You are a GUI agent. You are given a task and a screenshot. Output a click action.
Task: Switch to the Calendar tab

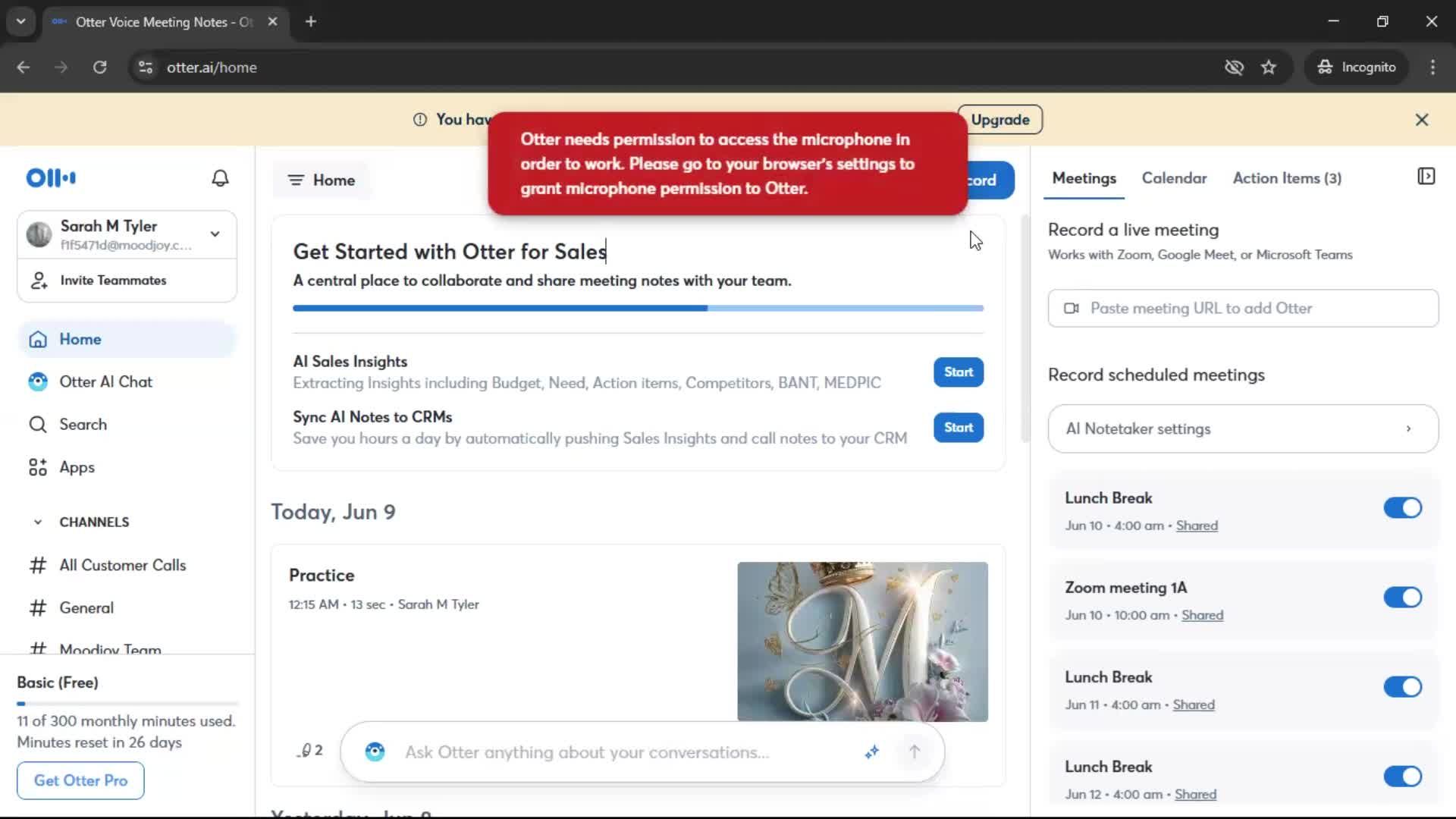[x=1174, y=178]
